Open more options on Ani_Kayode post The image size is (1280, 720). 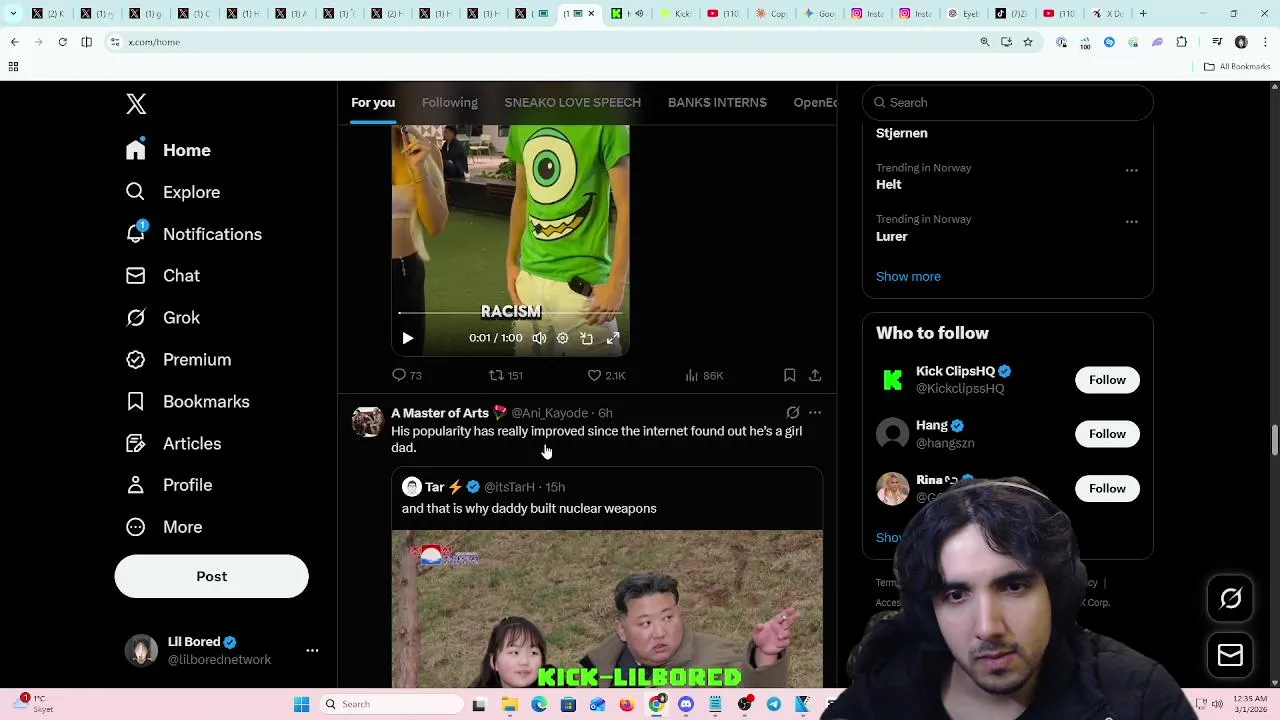(x=815, y=412)
